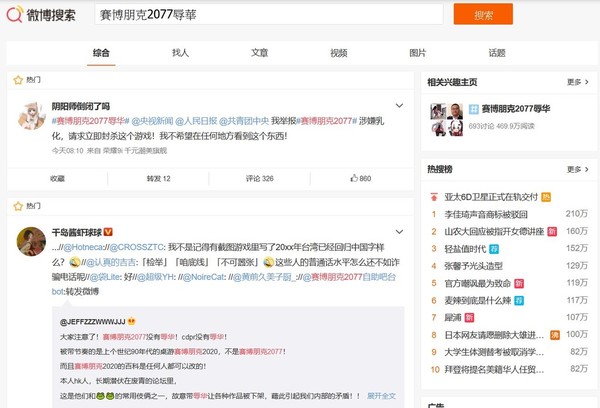Open hashtag #赛博朋克2077辱华# in first post
This screenshot has height=408, width=600.
(90, 121)
